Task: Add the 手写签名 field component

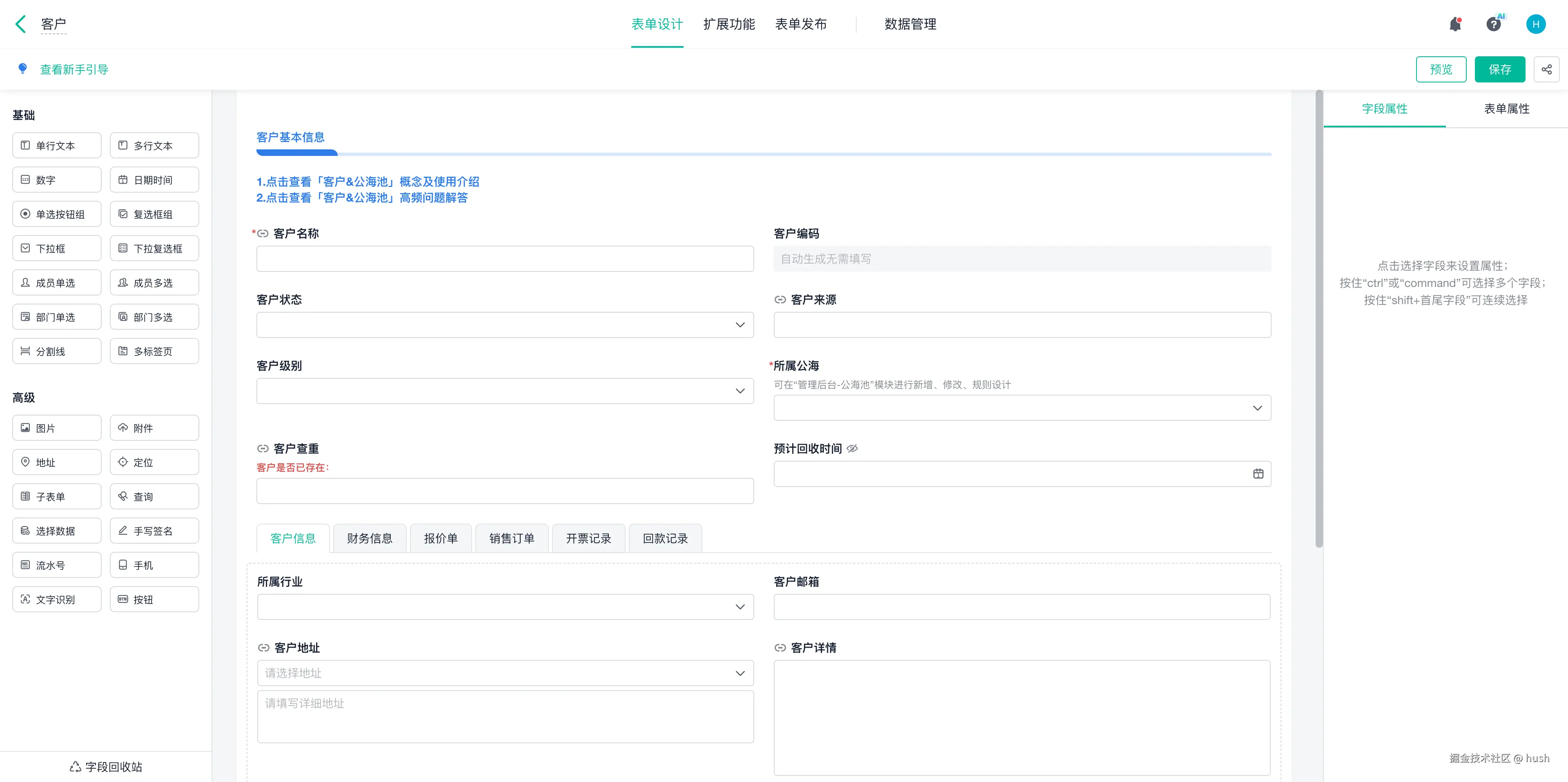Action: point(154,531)
